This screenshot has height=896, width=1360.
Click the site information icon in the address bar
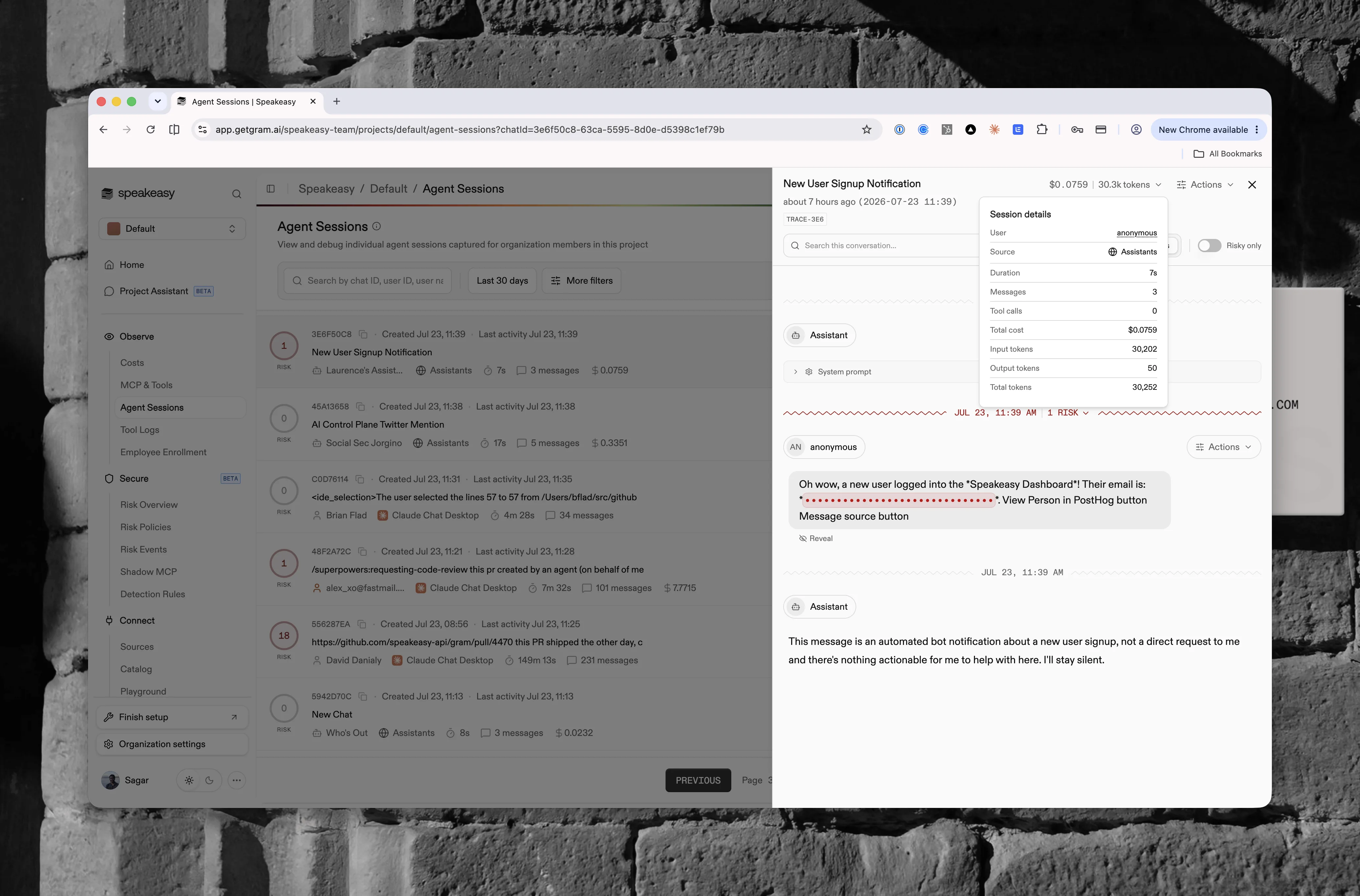(x=202, y=130)
